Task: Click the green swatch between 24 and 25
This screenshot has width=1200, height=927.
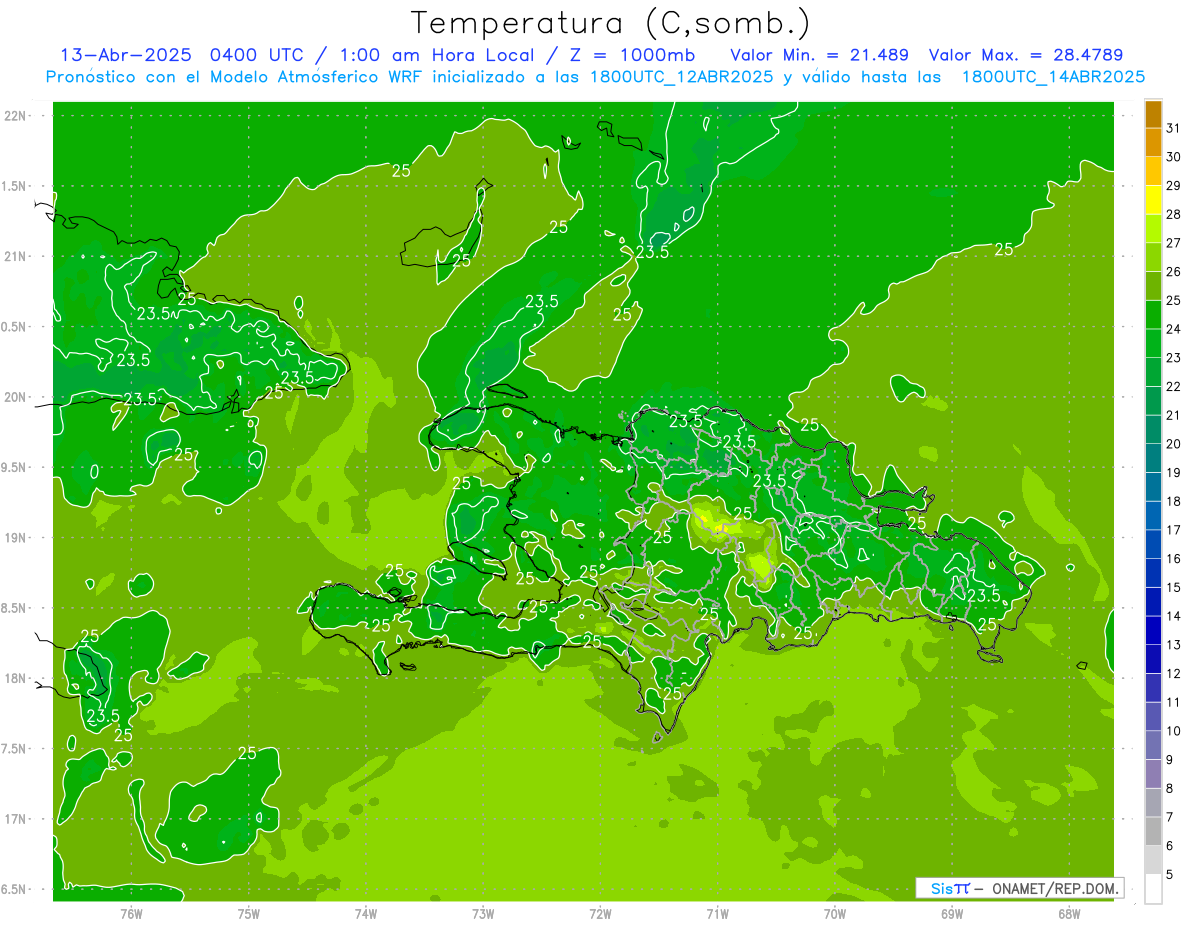Action: click(x=1153, y=314)
